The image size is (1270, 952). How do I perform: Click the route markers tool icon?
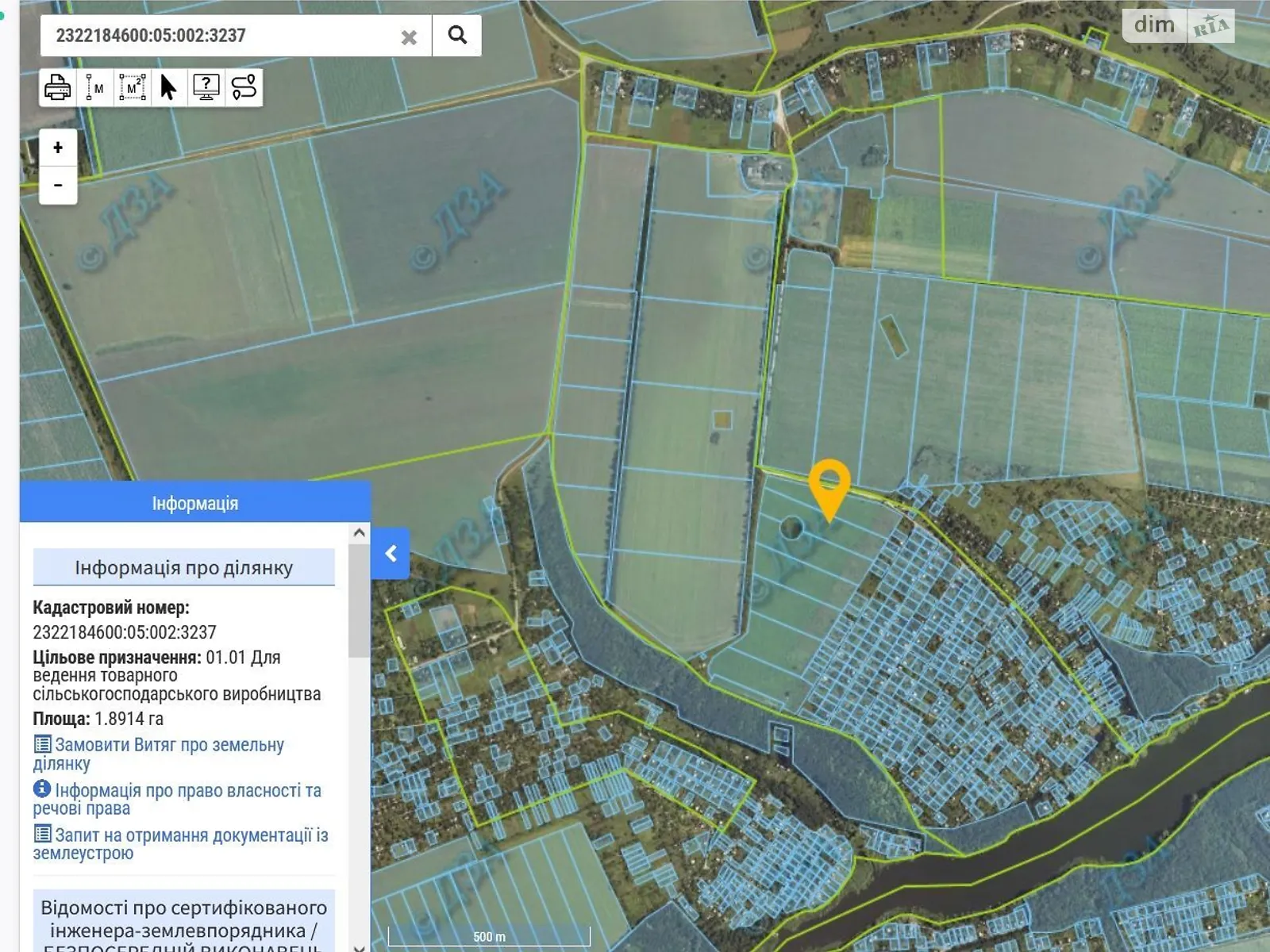click(x=244, y=87)
